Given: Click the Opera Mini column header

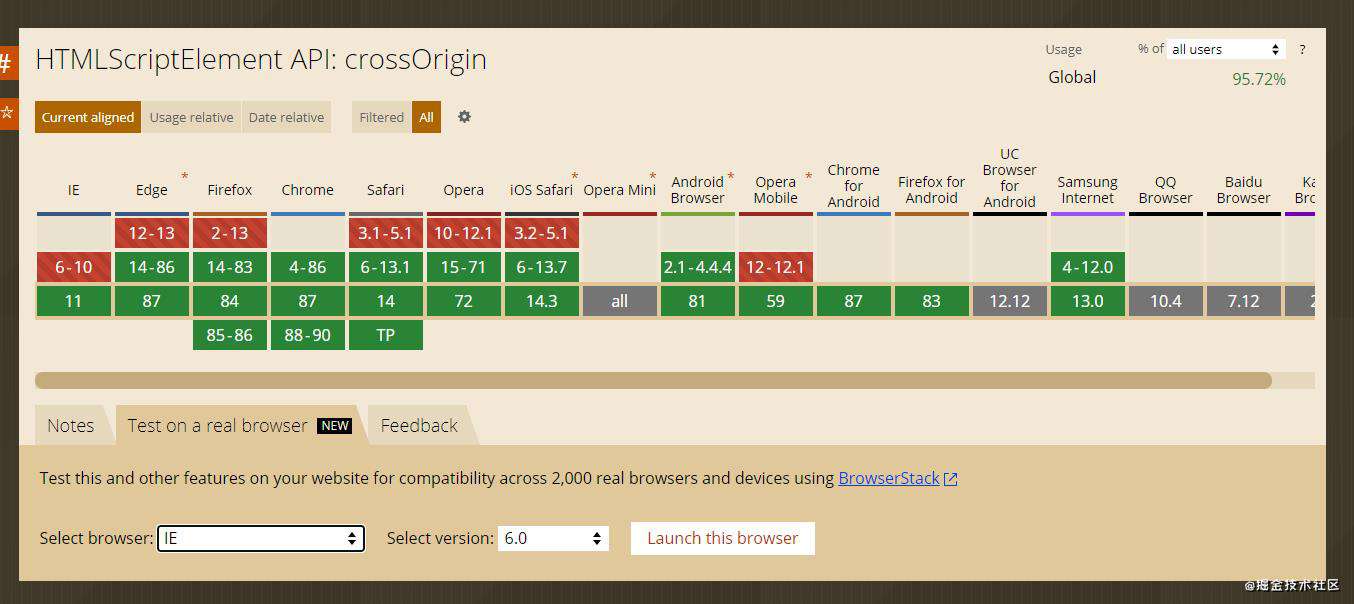Looking at the screenshot, I should click(x=619, y=190).
